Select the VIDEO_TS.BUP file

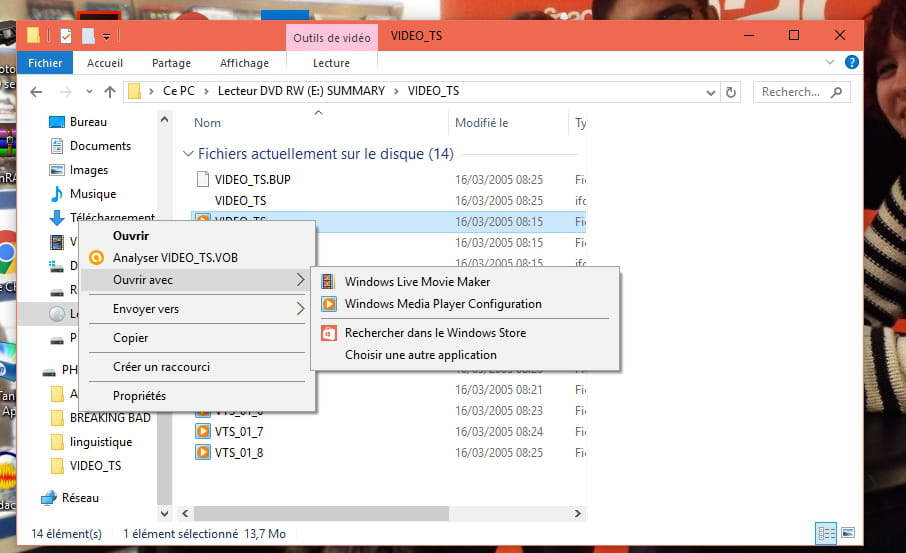pos(253,180)
